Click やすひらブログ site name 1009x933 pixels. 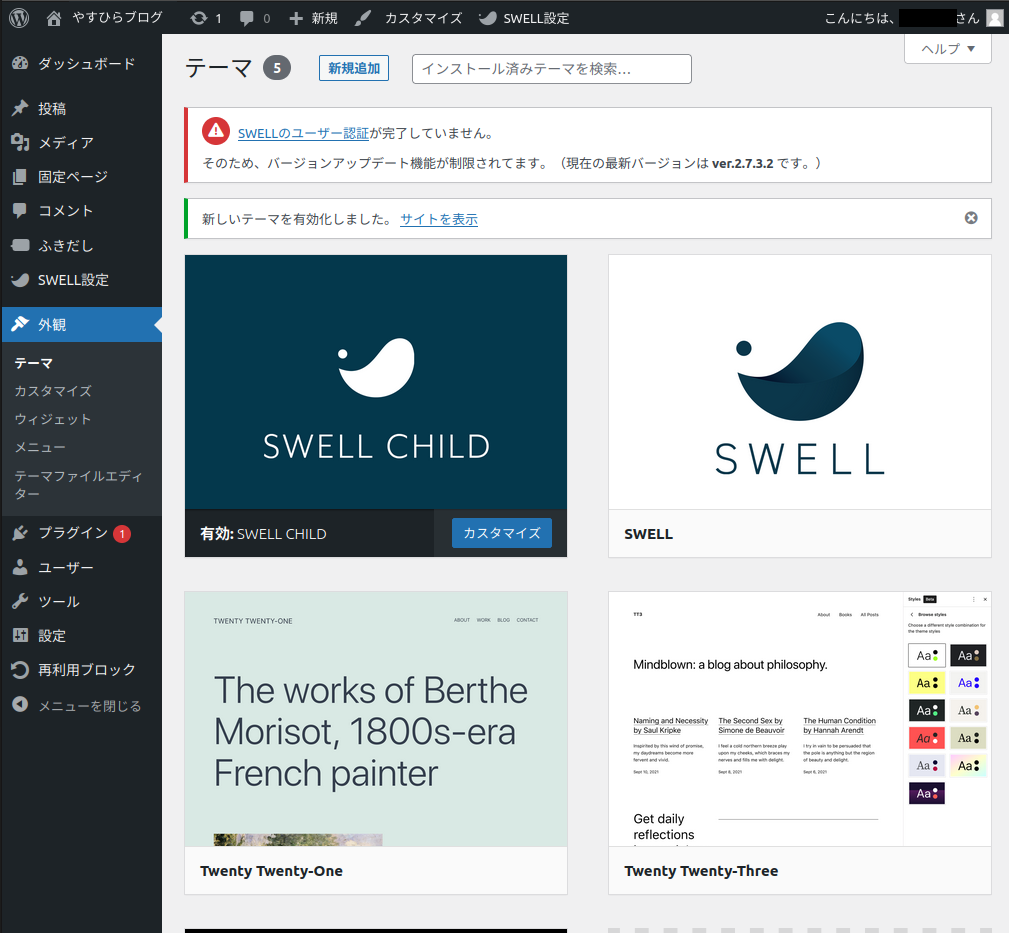(117, 17)
